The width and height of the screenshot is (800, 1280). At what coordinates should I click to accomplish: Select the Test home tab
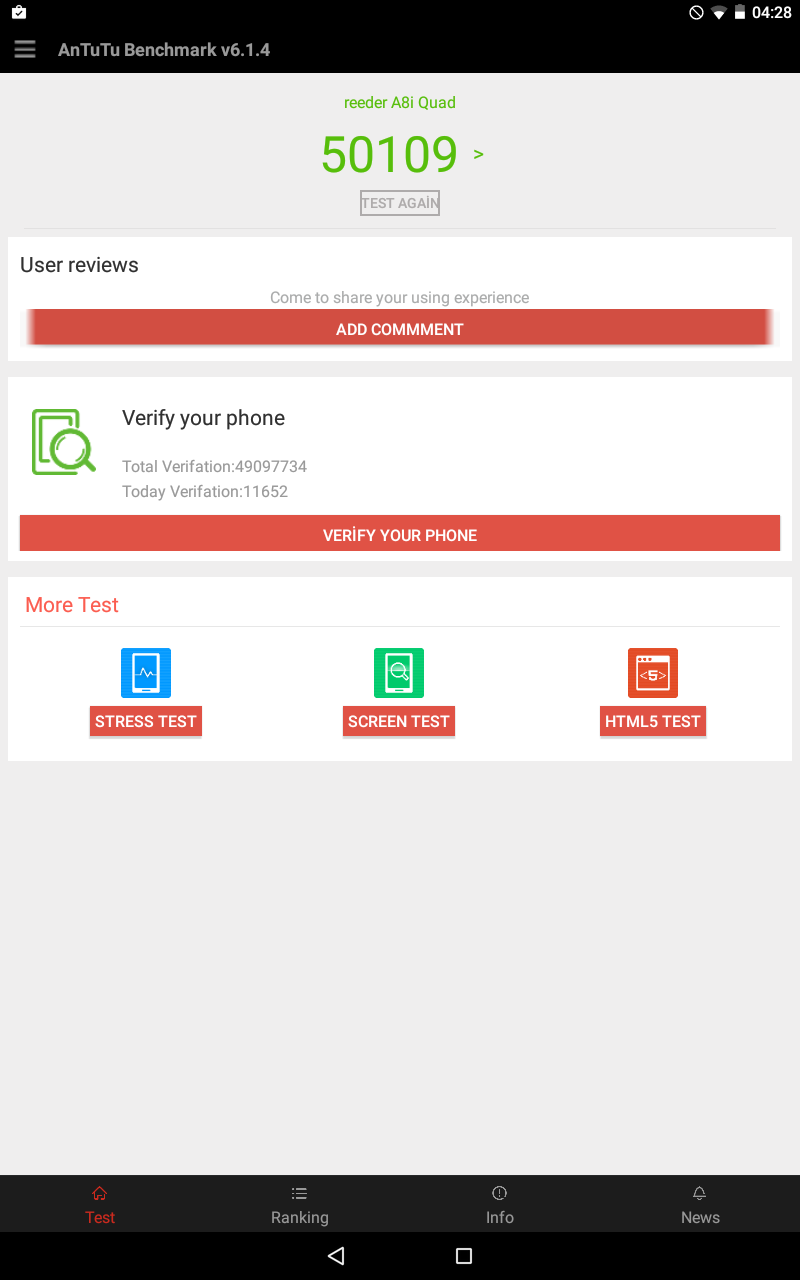point(100,1204)
